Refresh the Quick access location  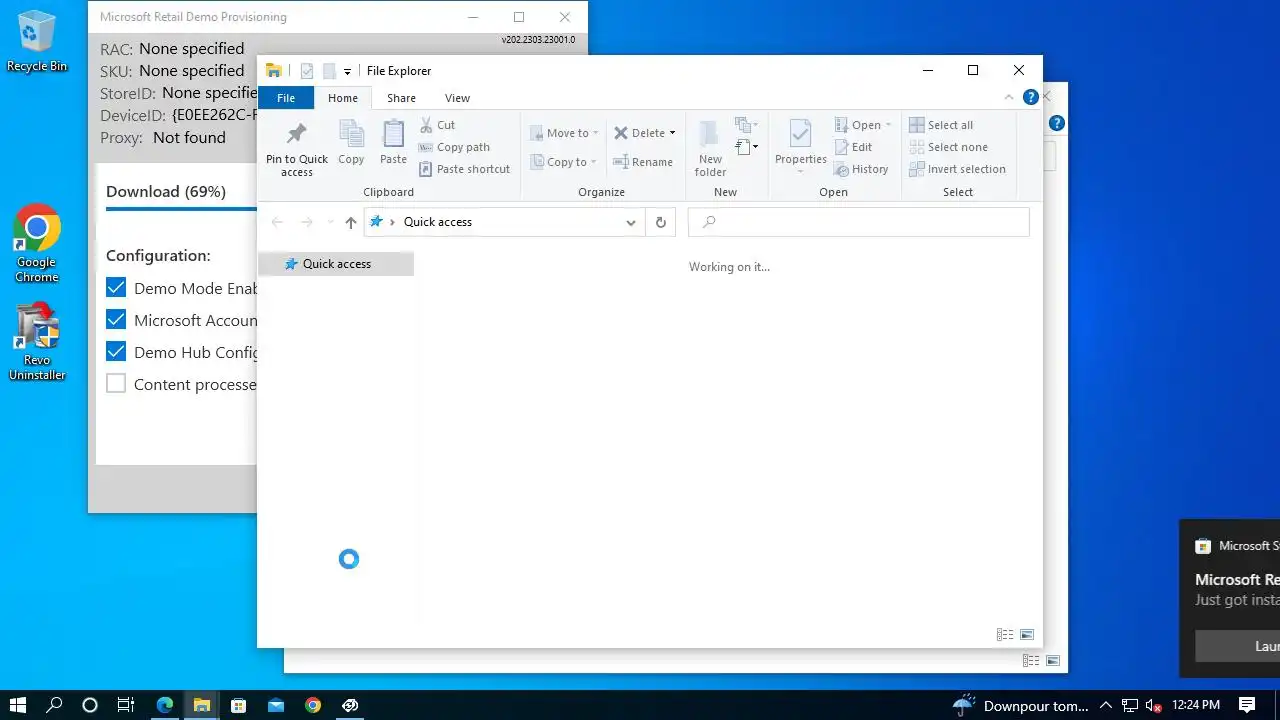[660, 222]
